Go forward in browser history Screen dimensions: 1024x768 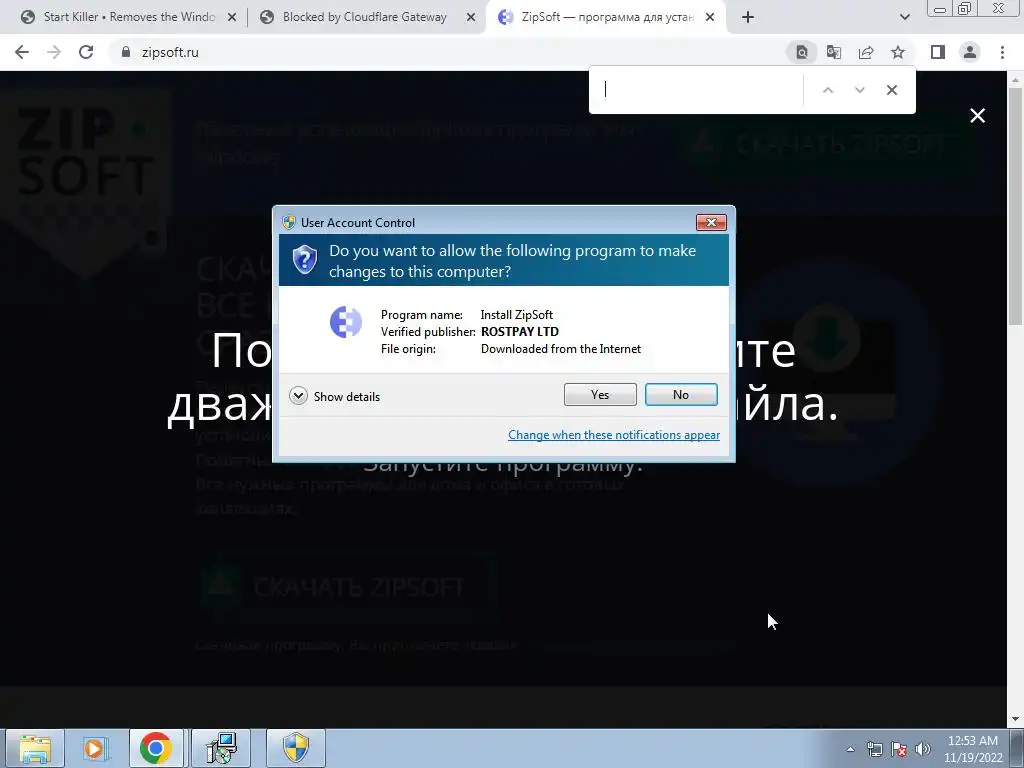tap(54, 52)
